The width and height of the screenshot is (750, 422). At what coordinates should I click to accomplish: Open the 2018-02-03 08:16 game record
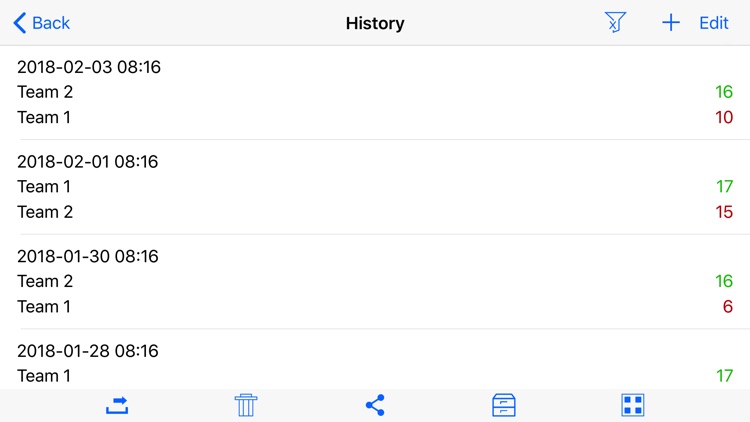point(375,92)
